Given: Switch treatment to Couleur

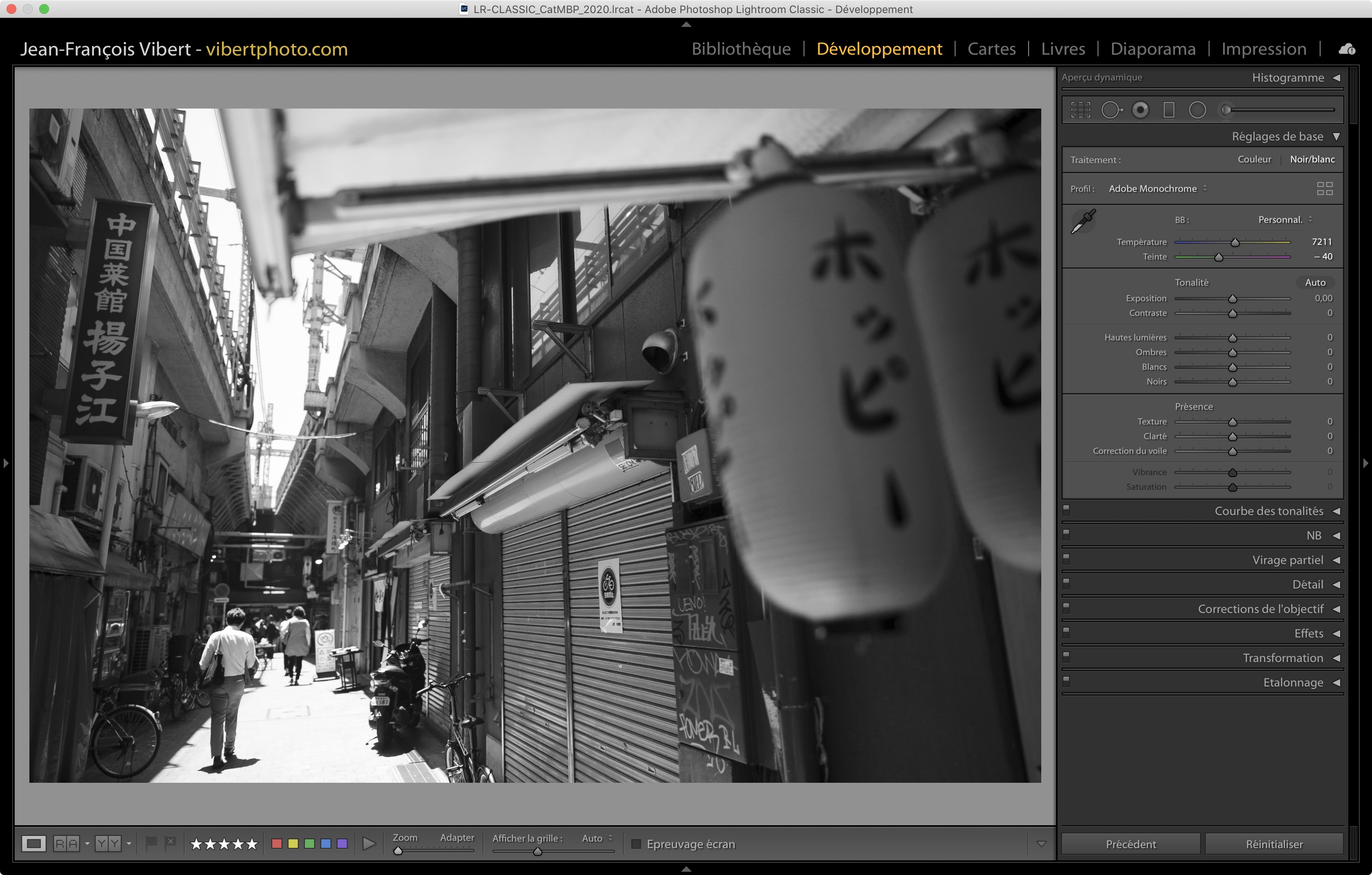Looking at the screenshot, I should [1254, 160].
